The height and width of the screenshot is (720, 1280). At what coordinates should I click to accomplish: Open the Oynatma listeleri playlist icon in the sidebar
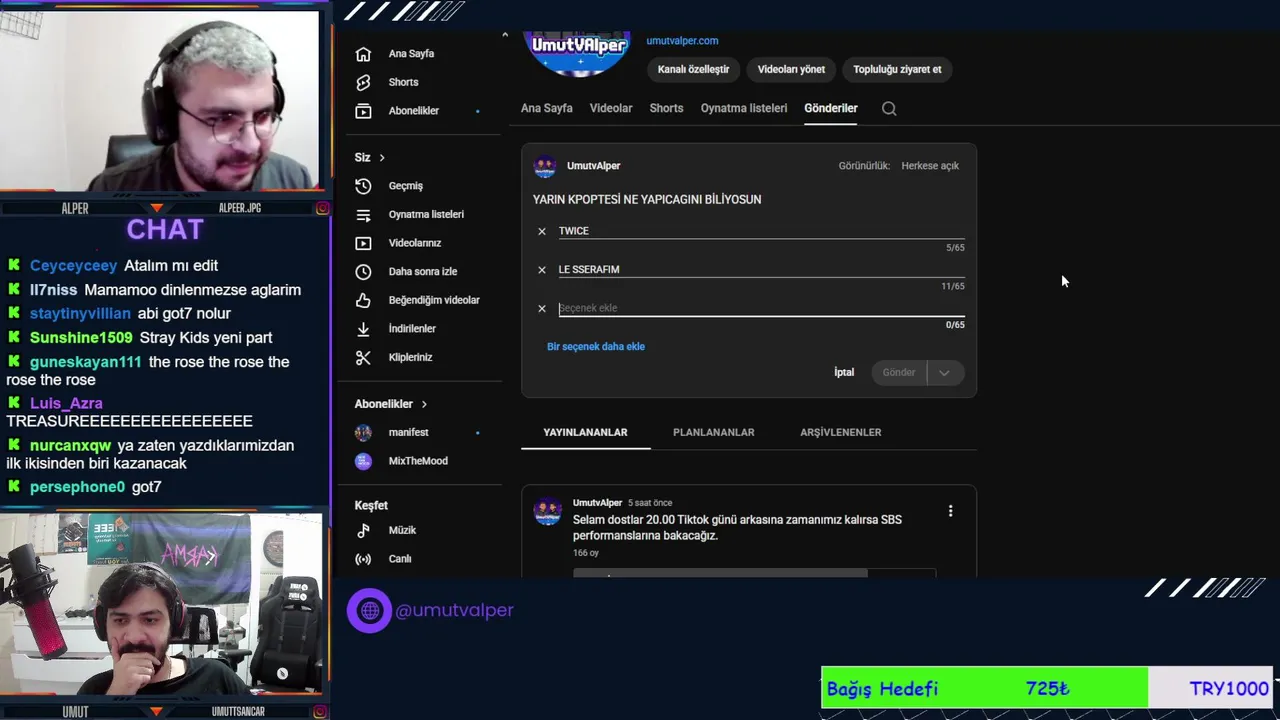[363, 214]
